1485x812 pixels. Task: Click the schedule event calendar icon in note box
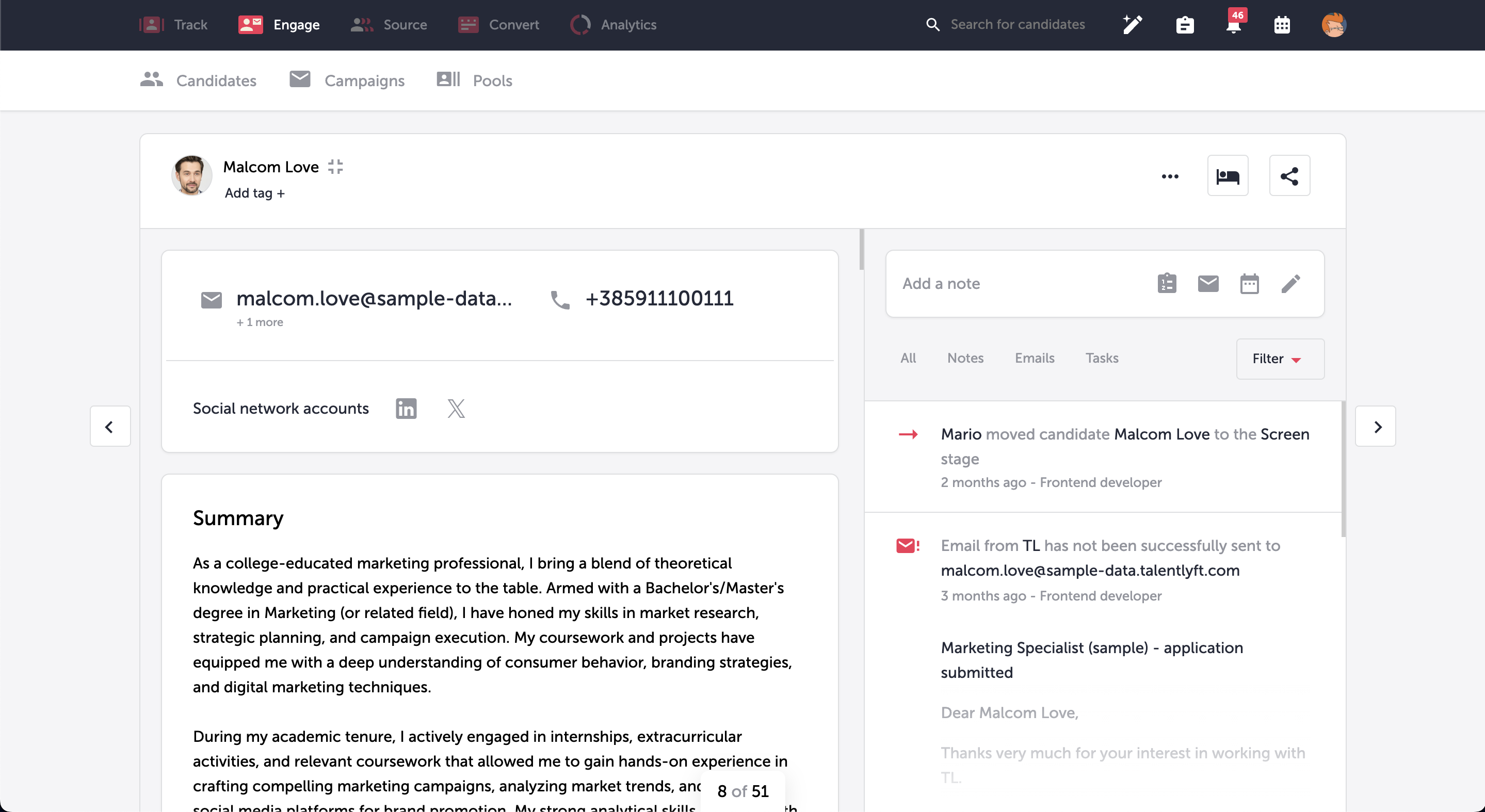click(x=1249, y=284)
